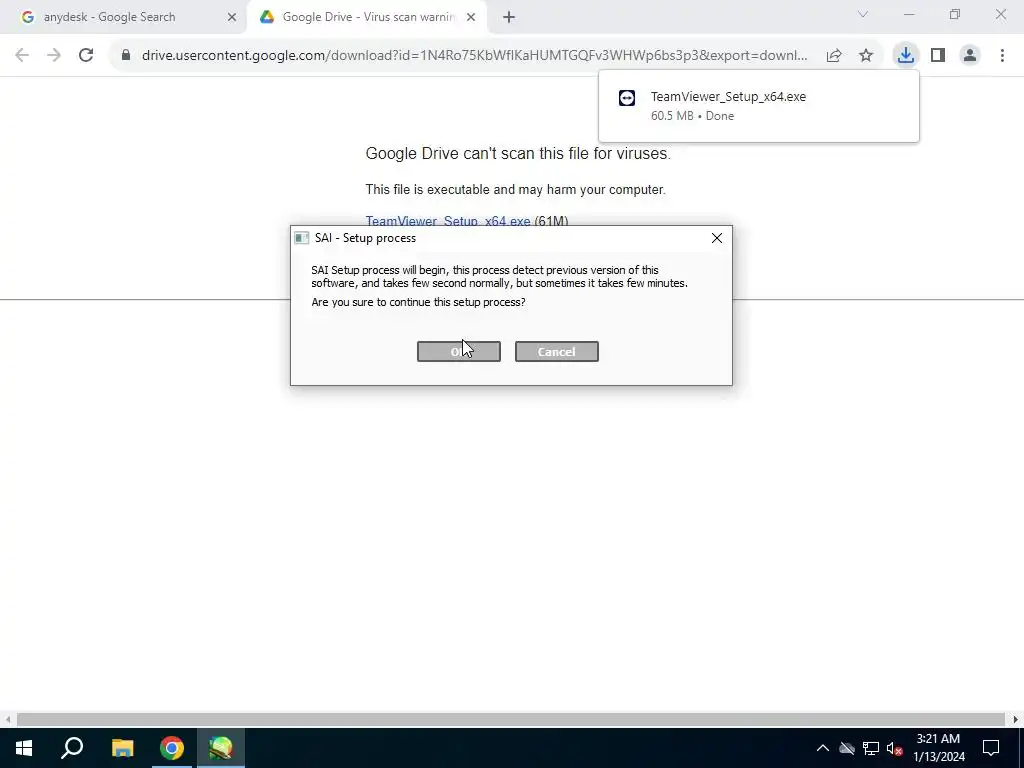This screenshot has height=768, width=1024.
Task: Click scroll left arrow
Action: tap(8, 720)
